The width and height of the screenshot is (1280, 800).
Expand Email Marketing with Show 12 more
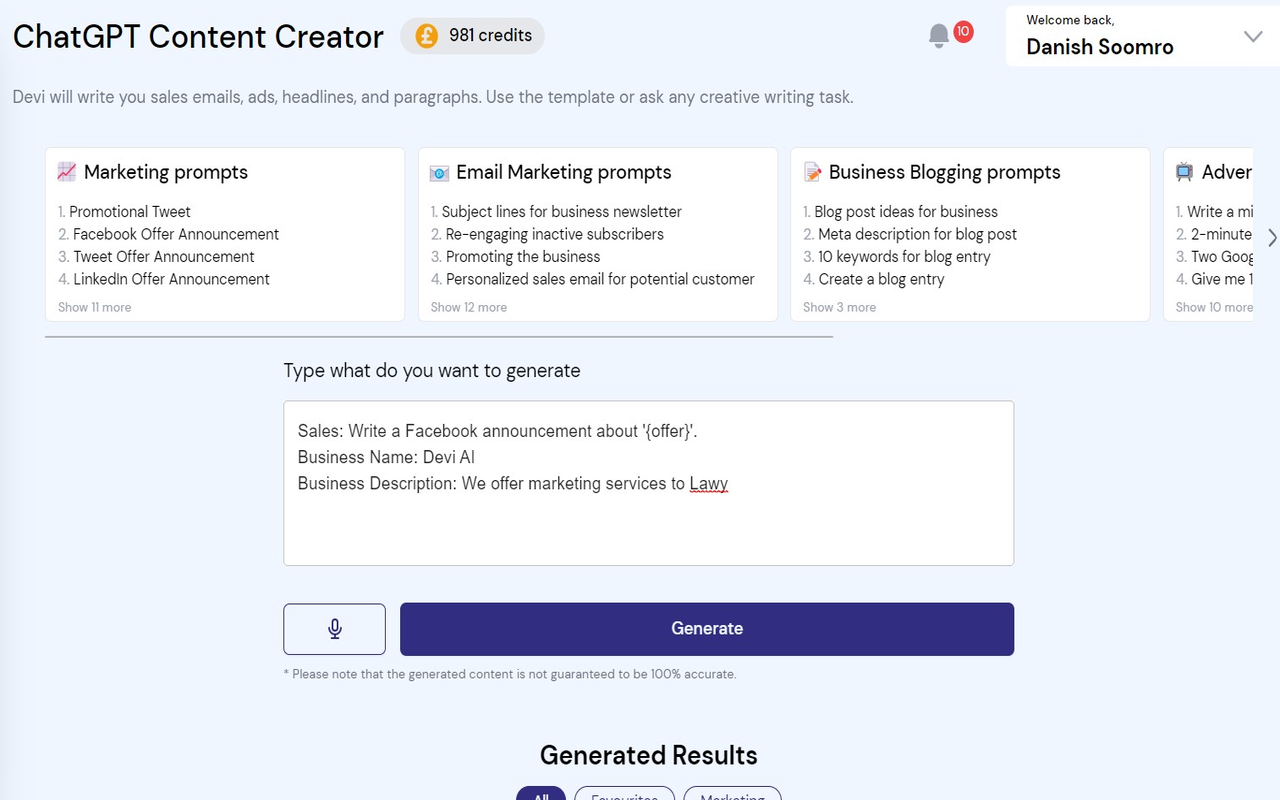(x=468, y=307)
